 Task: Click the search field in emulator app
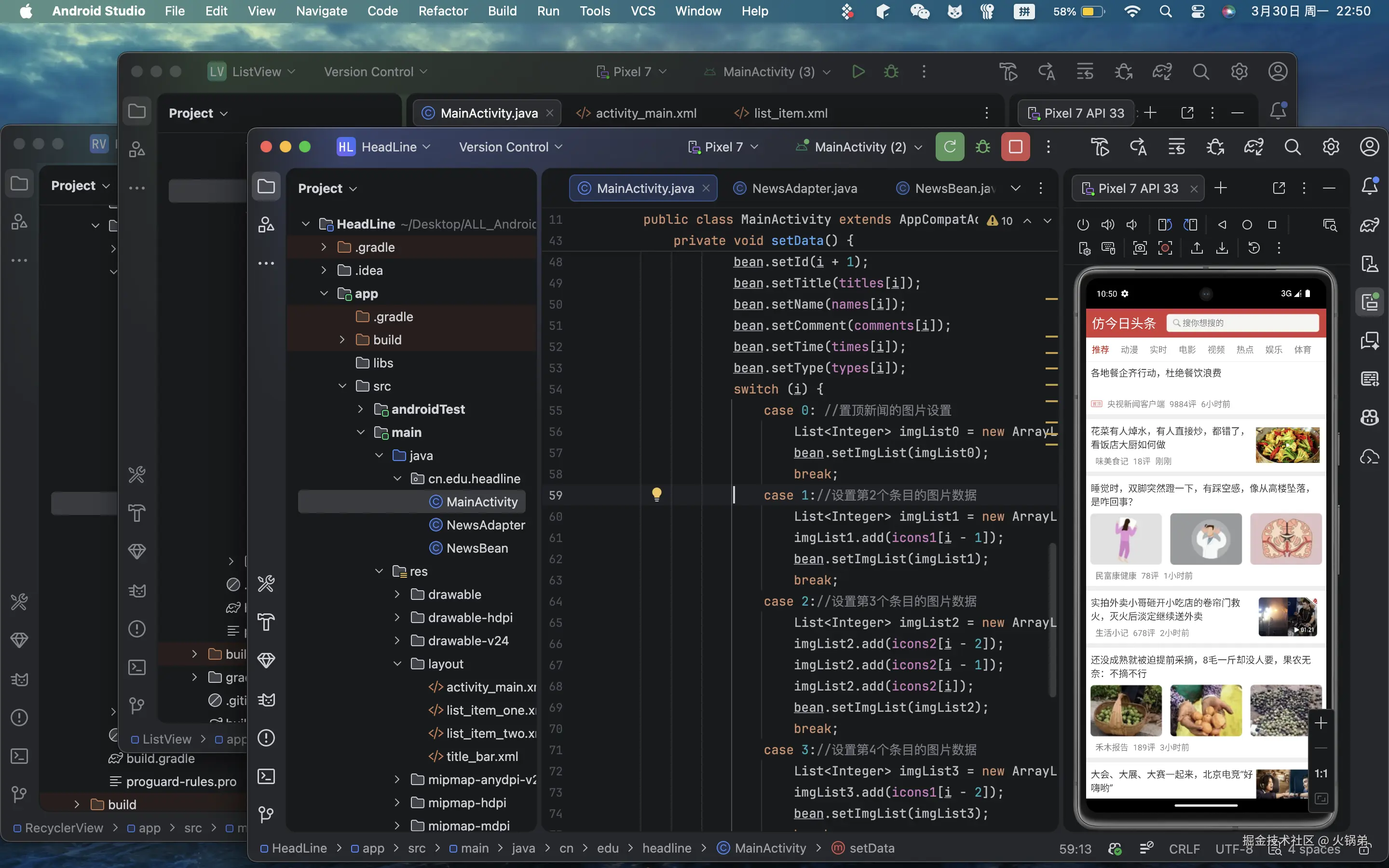[1242, 323]
